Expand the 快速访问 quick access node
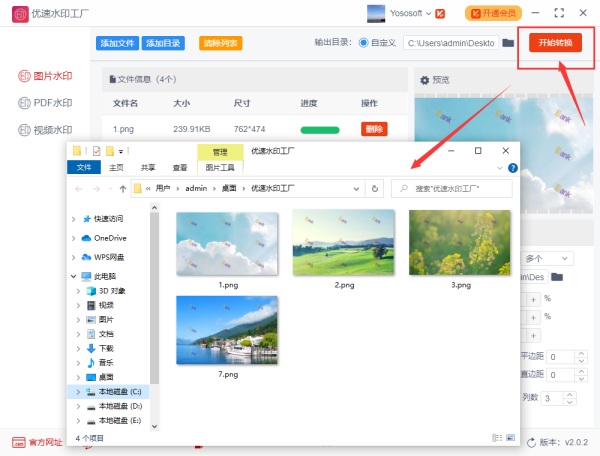Image resolution: width=600 pixels, height=456 pixels. click(74, 218)
